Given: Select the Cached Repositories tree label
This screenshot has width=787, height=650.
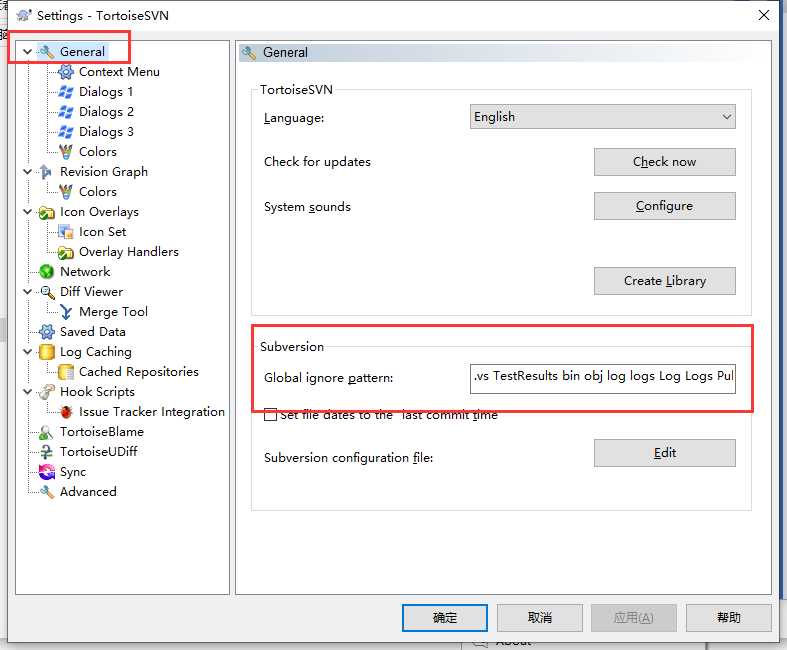Looking at the screenshot, I should pyautogui.click(x=139, y=372).
